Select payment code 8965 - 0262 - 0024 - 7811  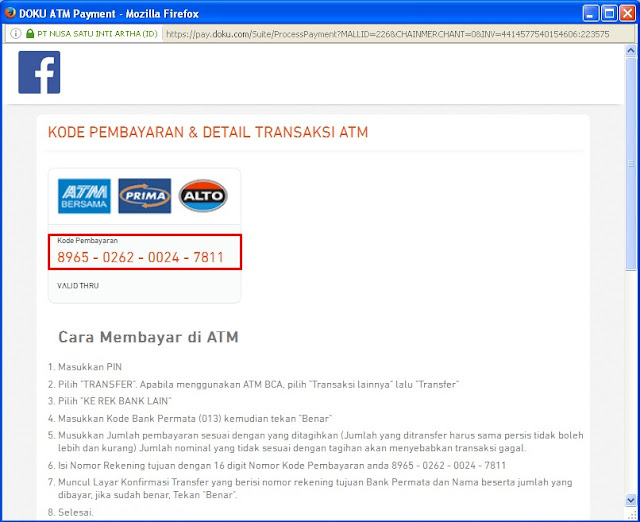coord(140,258)
